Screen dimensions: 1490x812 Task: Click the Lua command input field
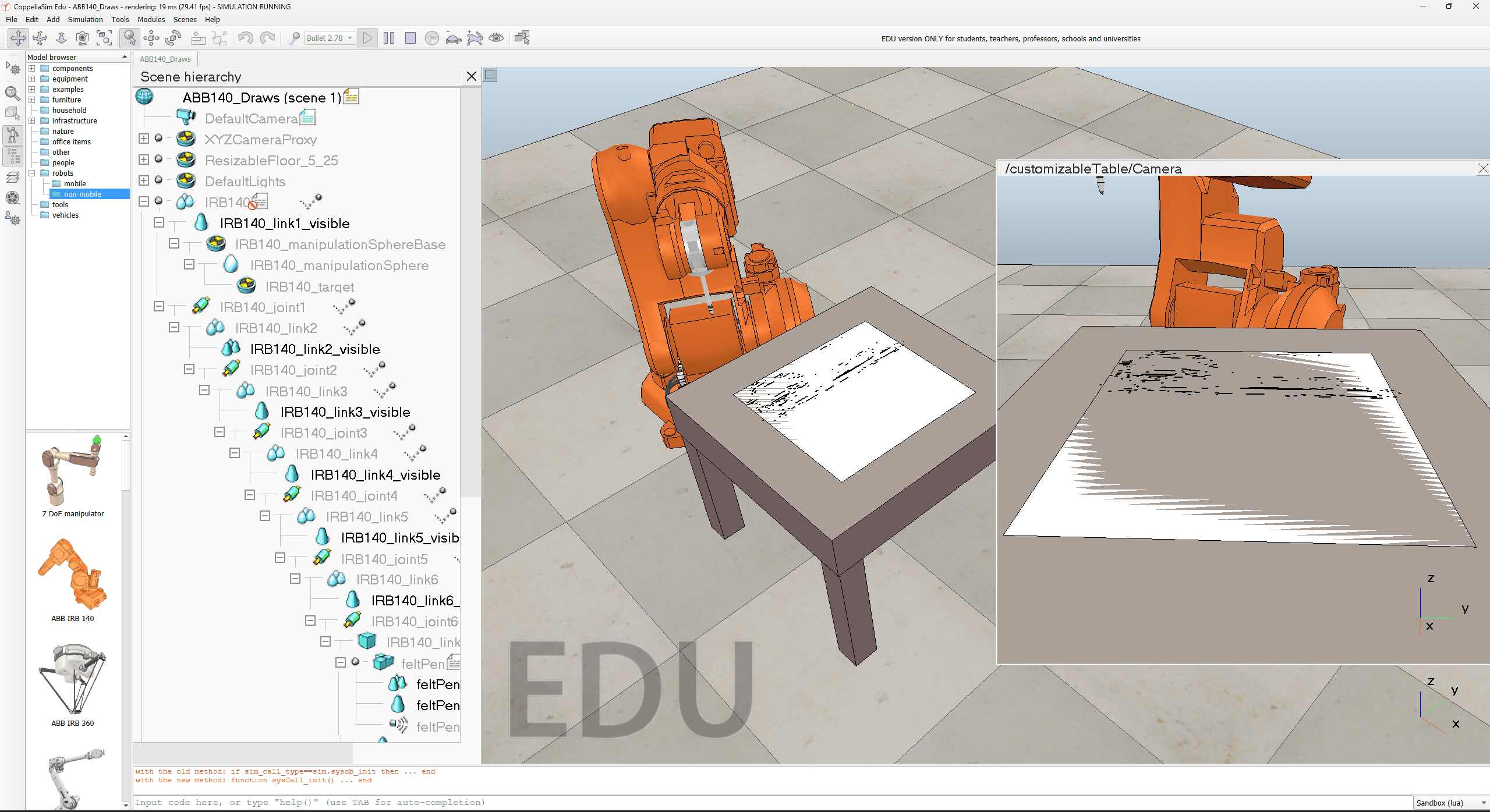click(773, 803)
